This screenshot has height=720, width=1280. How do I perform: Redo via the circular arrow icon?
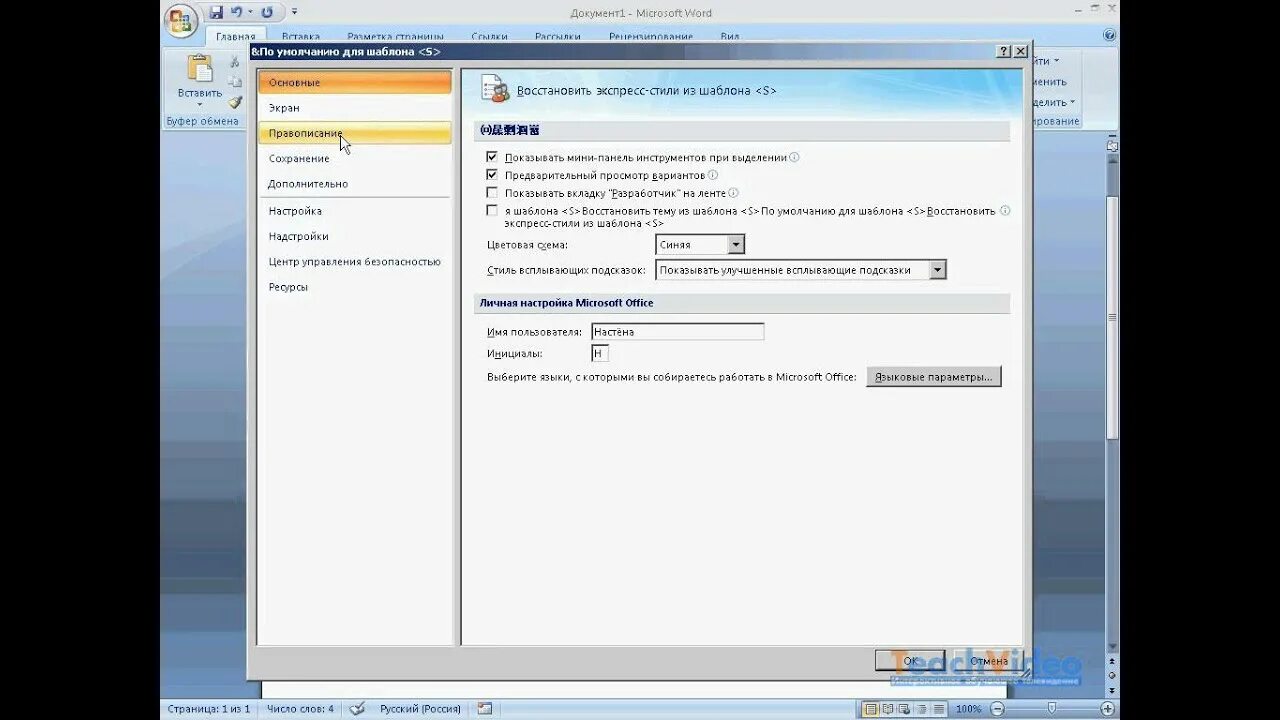[267, 12]
